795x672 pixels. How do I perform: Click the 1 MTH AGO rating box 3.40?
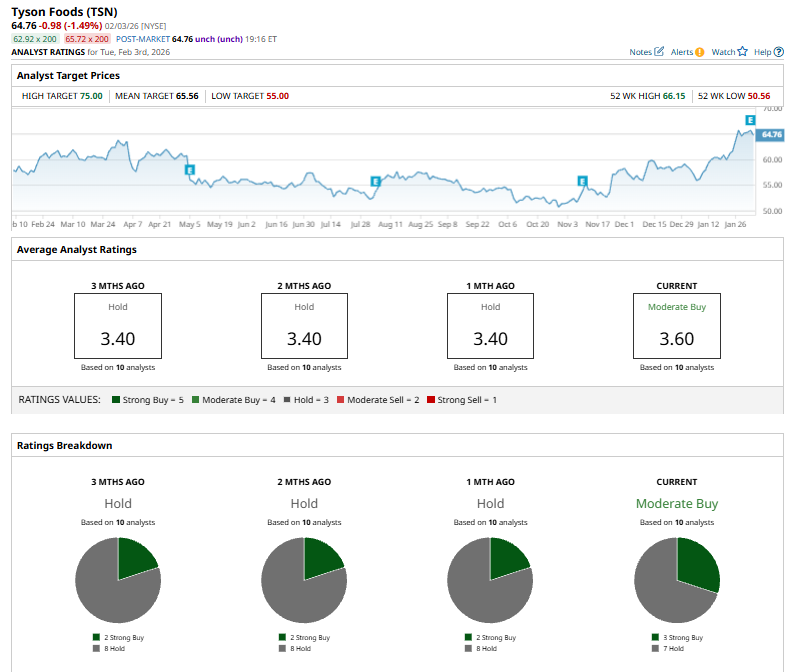[x=490, y=326]
